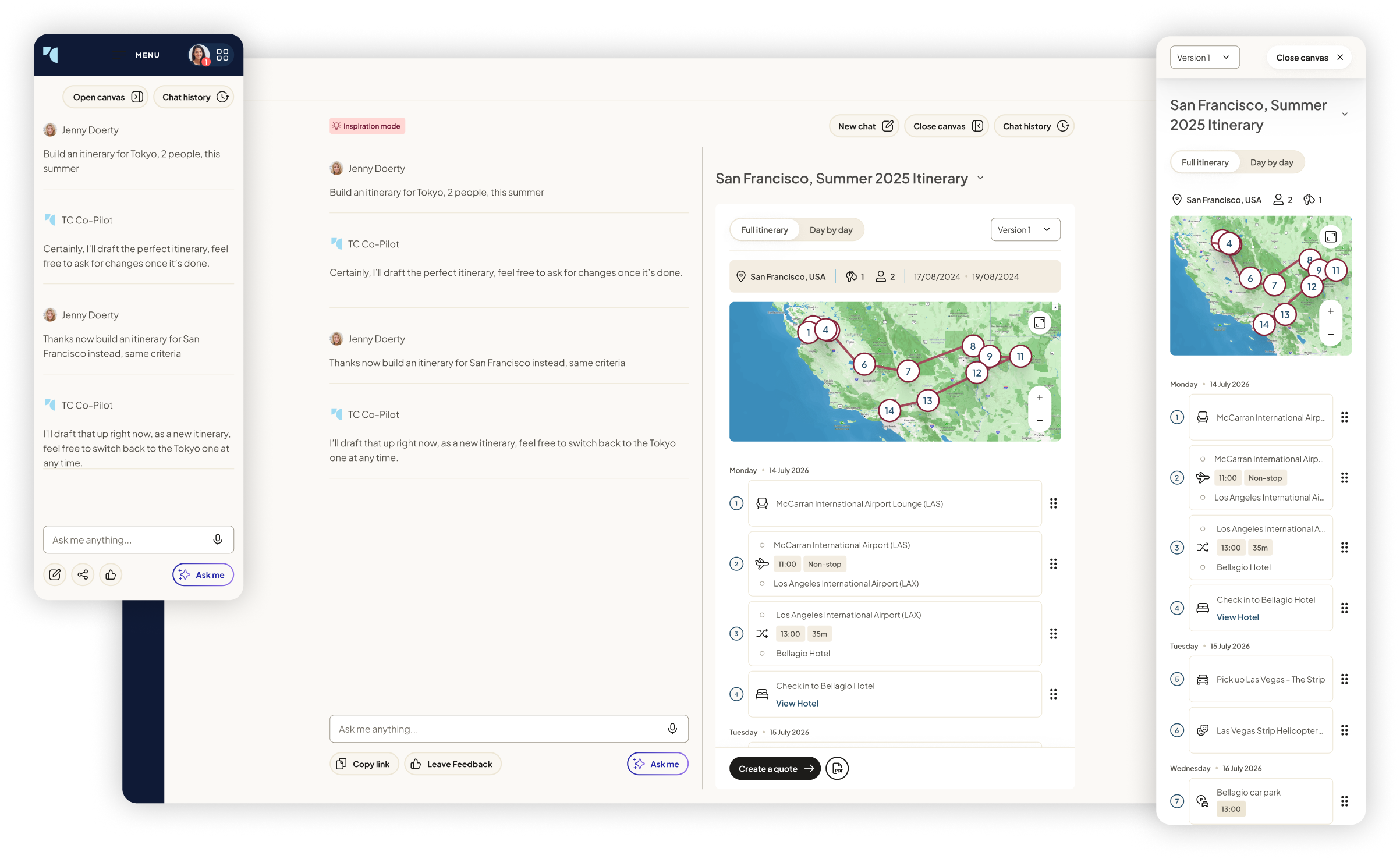Viewport: 1400px width, 859px height.
Task: Expand the map to fullscreen in main canvas
Action: (x=1040, y=323)
